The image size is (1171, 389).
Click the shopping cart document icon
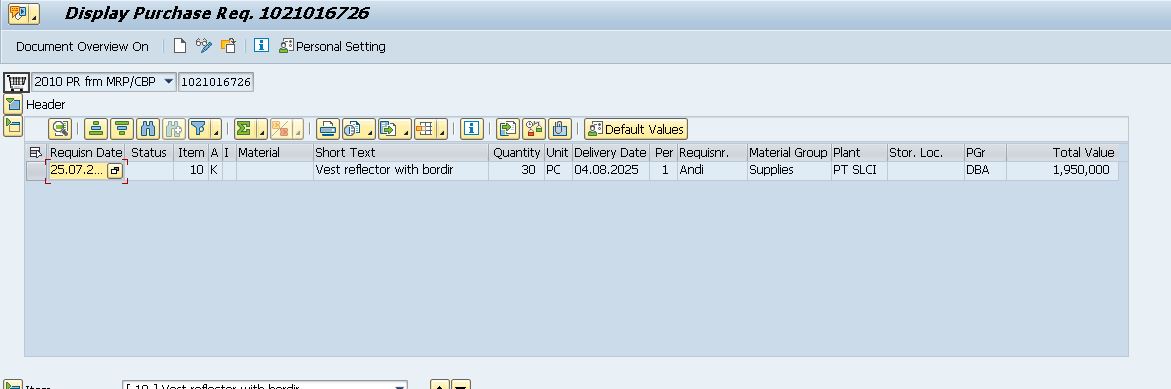[x=16, y=81]
